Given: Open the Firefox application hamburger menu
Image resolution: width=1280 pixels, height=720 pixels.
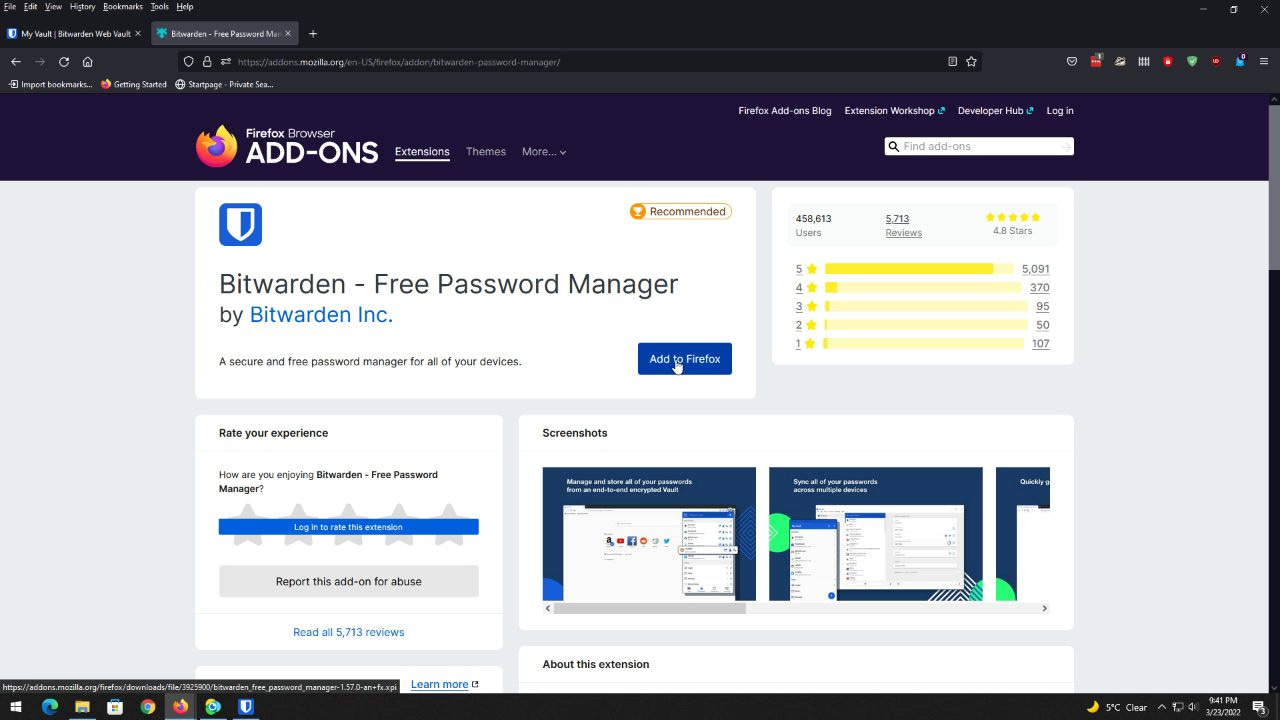Looking at the screenshot, I should tap(1264, 62).
